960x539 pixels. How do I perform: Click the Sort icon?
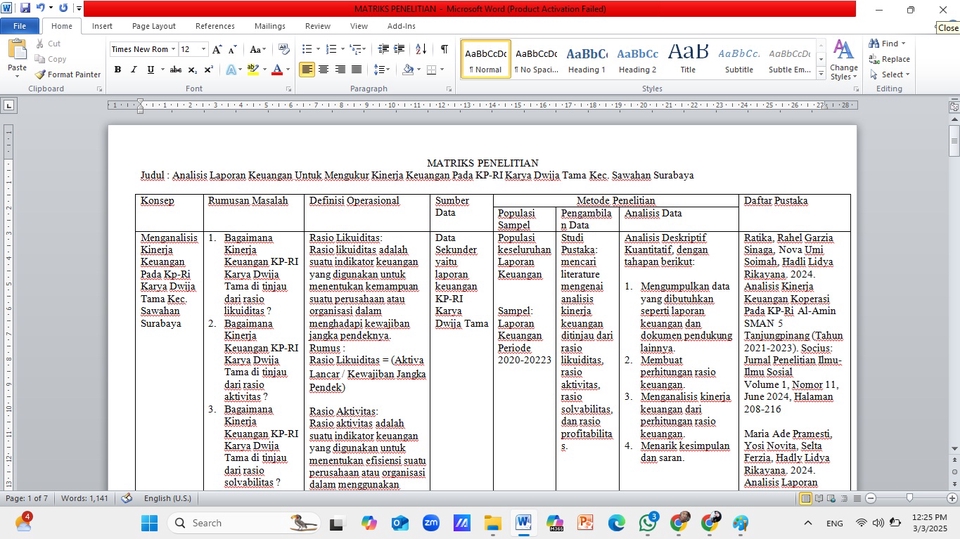[421, 49]
